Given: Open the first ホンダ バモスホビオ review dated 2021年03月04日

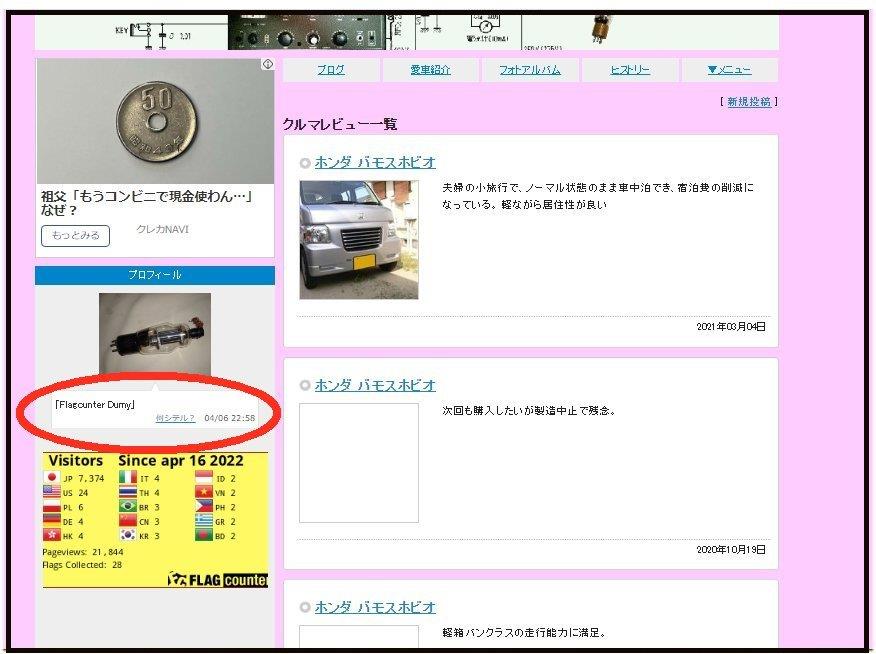Looking at the screenshot, I should (x=375, y=162).
